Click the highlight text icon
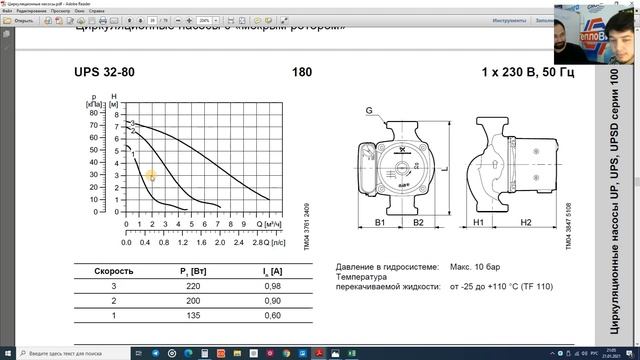 click(x=268, y=20)
